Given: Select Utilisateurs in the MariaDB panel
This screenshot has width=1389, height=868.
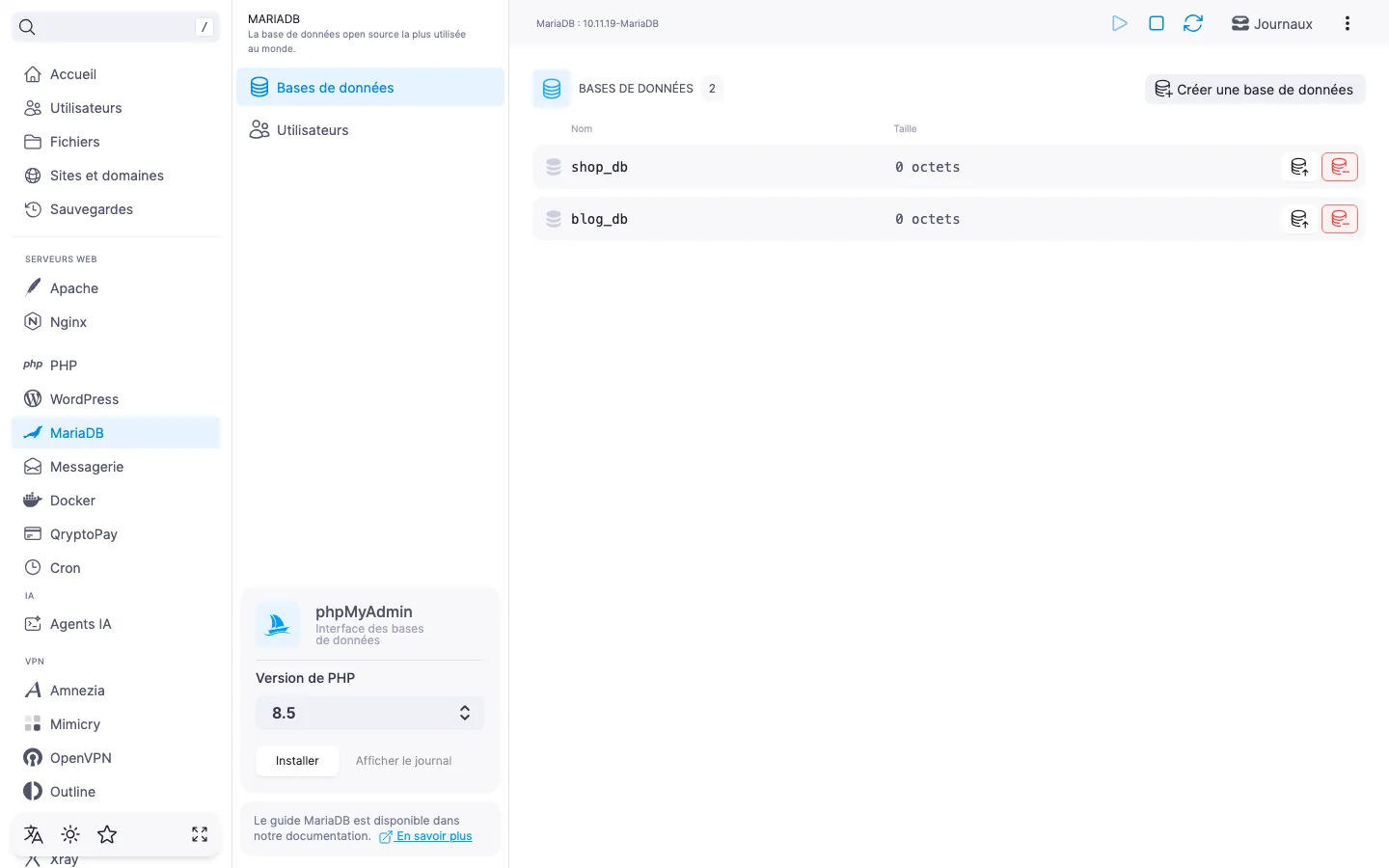Looking at the screenshot, I should [x=370, y=130].
